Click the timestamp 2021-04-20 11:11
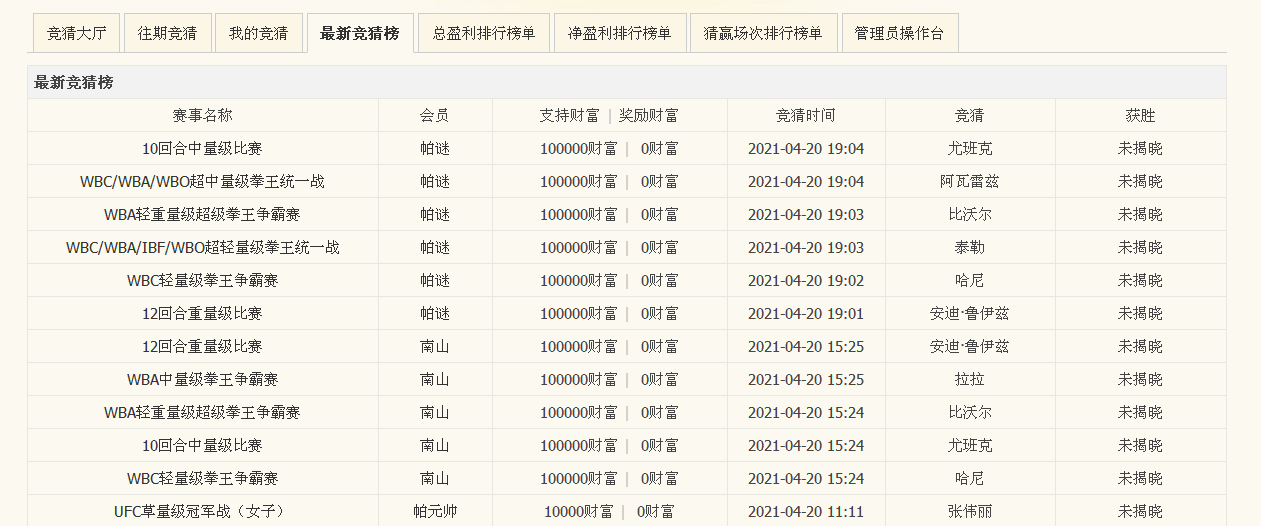1261x526 pixels. pos(805,511)
